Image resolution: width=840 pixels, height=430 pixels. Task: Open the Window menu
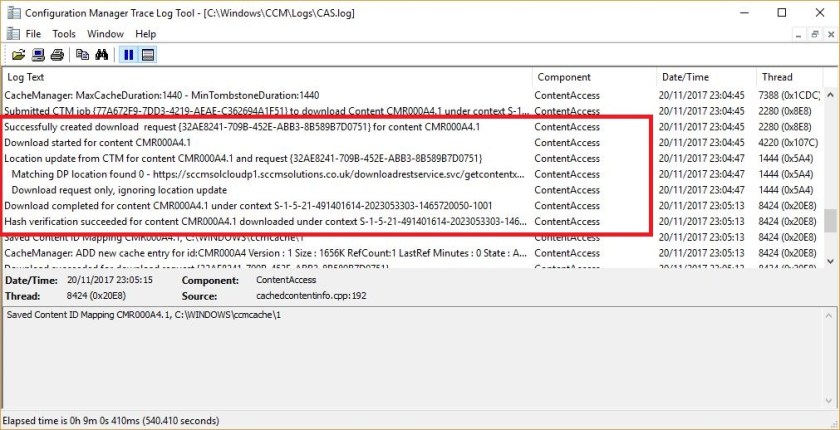coord(105,34)
